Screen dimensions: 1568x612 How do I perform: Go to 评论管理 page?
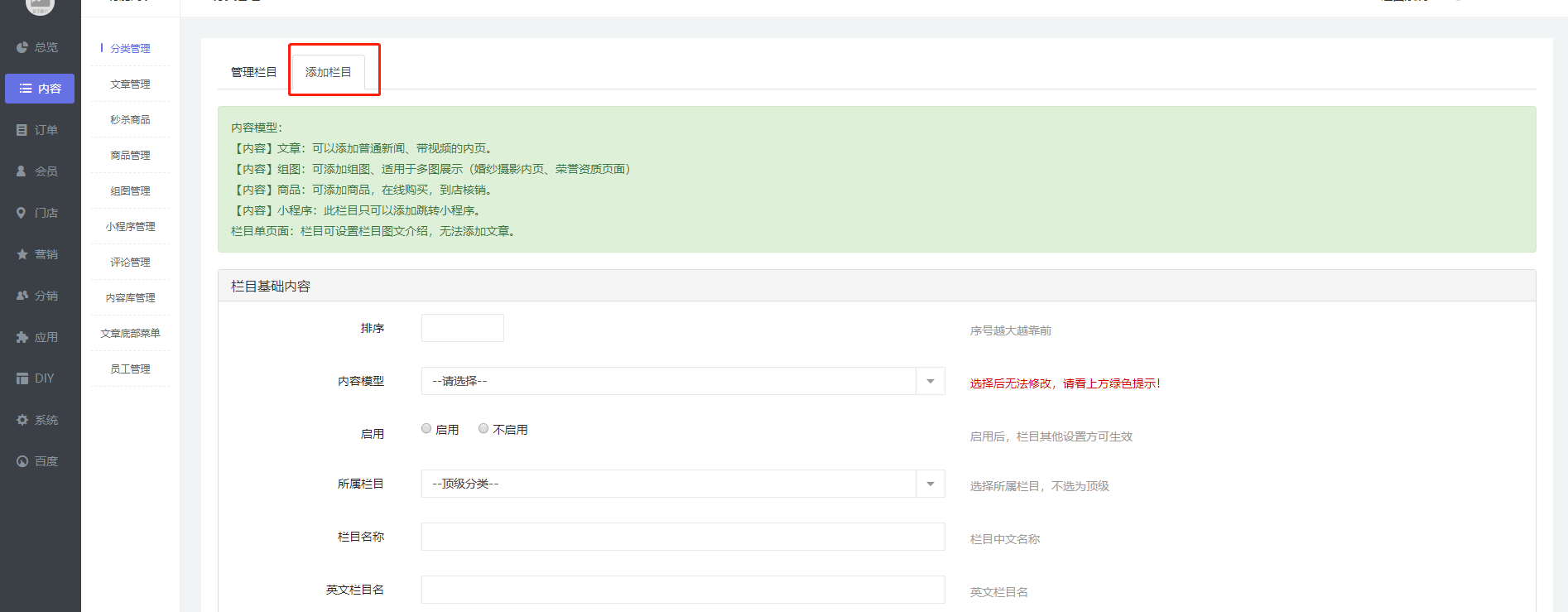point(130,263)
